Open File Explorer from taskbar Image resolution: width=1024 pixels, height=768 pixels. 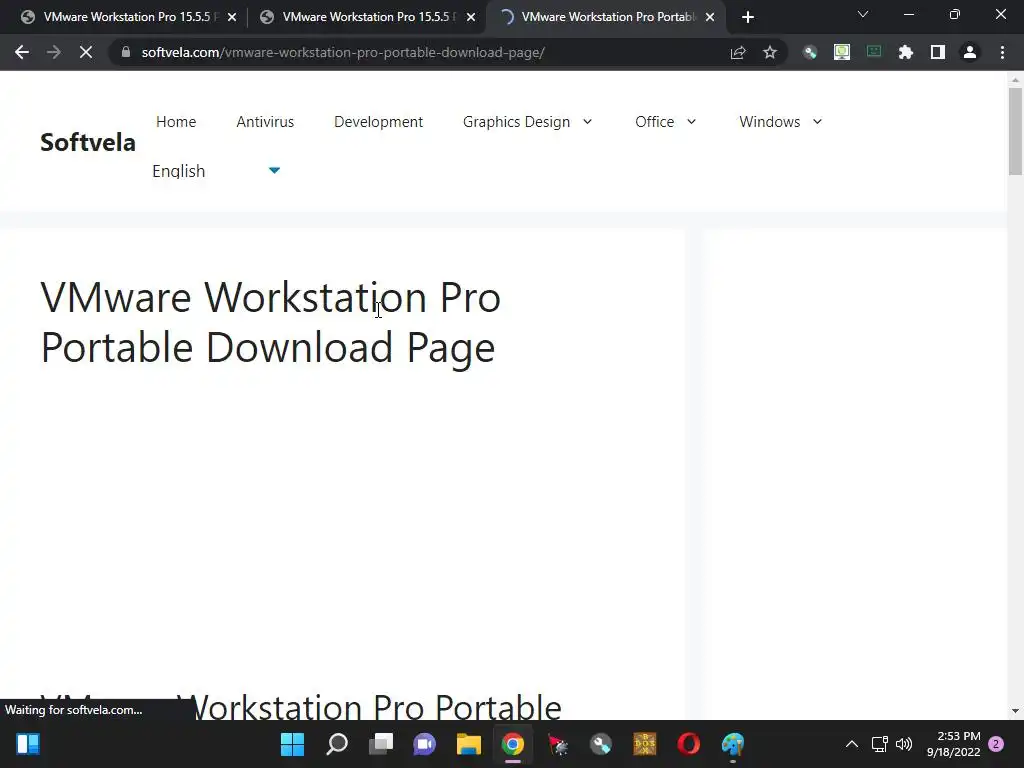point(469,744)
